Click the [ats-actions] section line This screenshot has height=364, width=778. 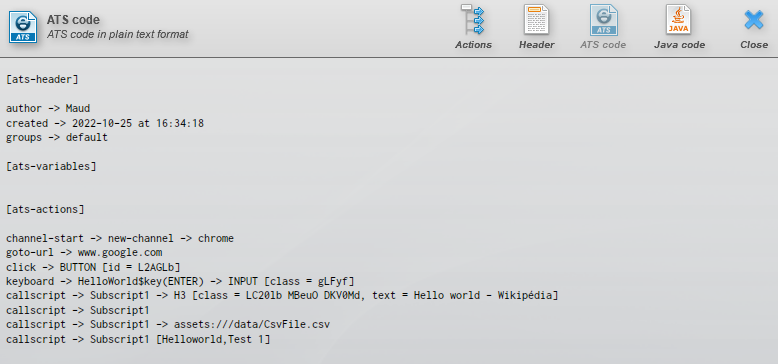[45, 209]
